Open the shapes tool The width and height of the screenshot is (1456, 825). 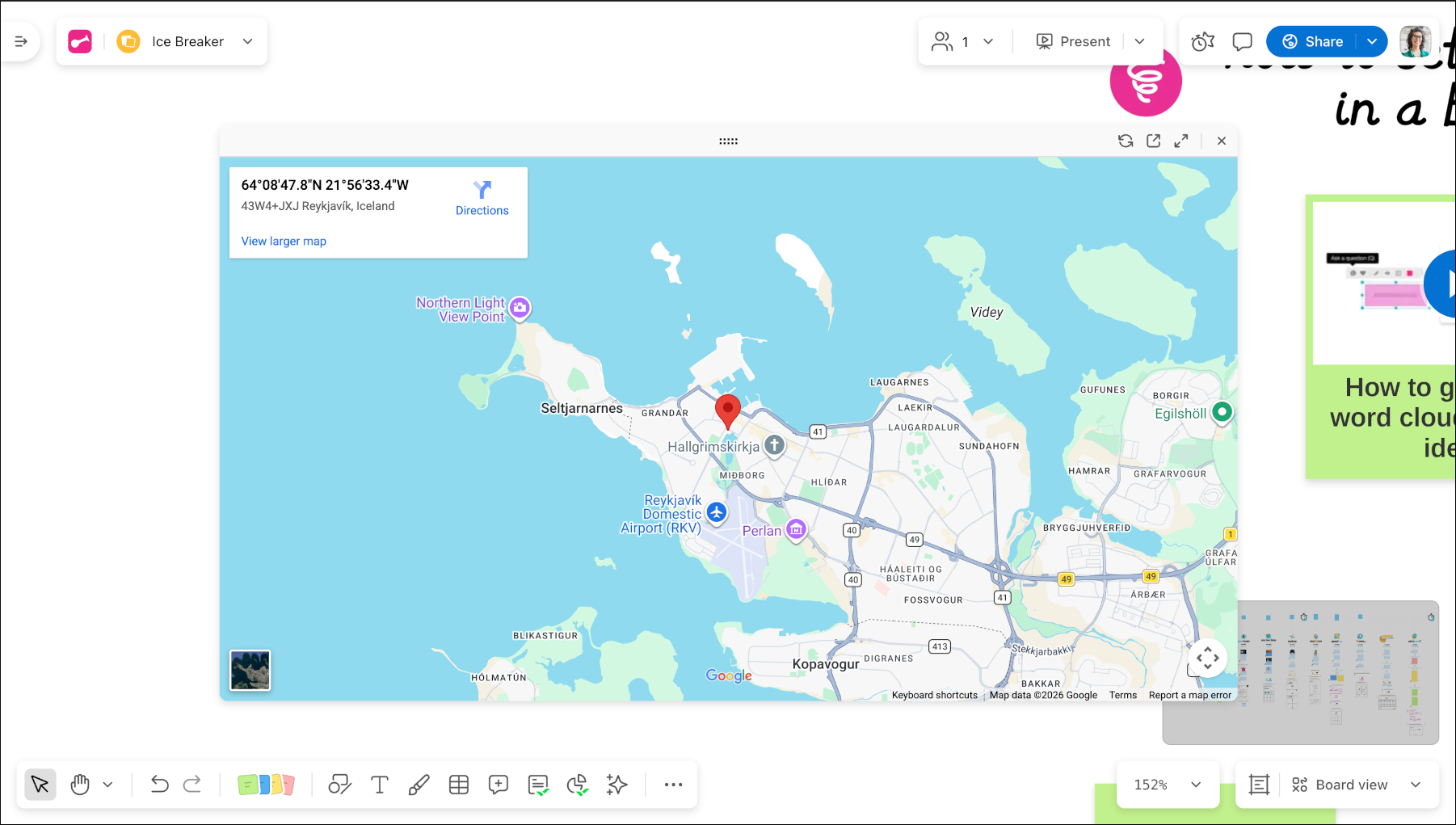(339, 785)
